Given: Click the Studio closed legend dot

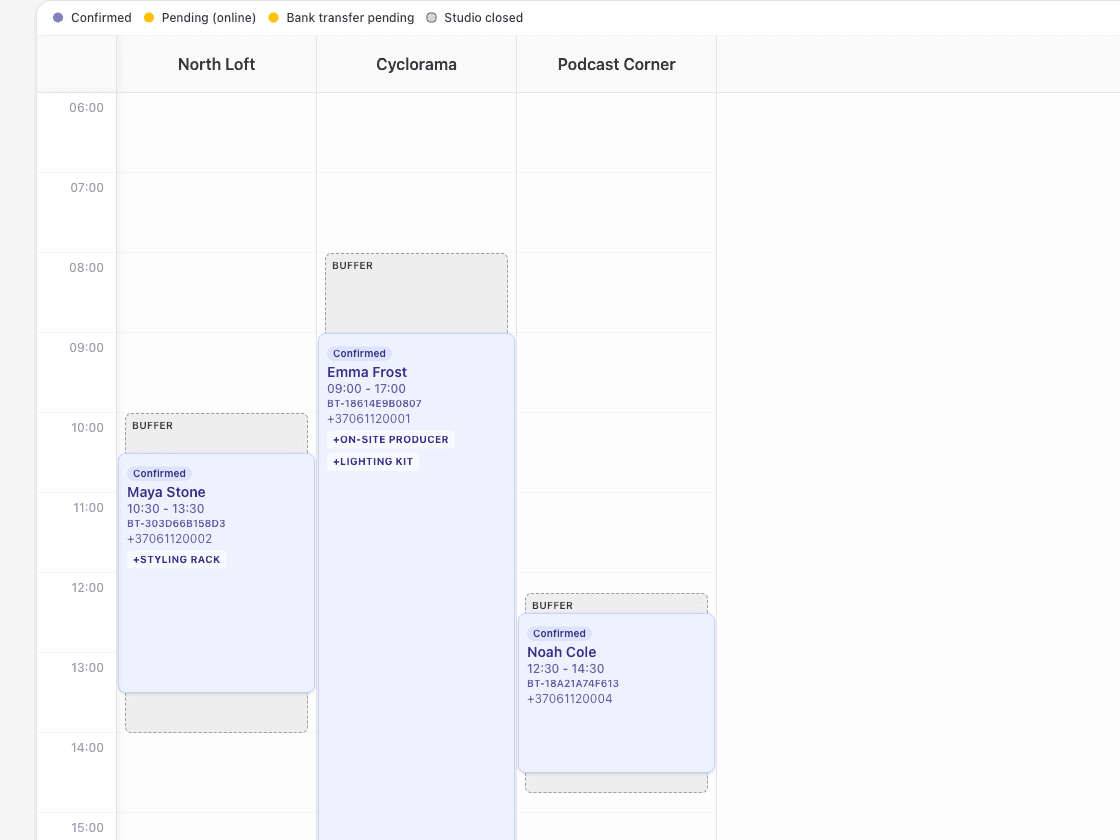Looking at the screenshot, I should [x=431, y=18].
